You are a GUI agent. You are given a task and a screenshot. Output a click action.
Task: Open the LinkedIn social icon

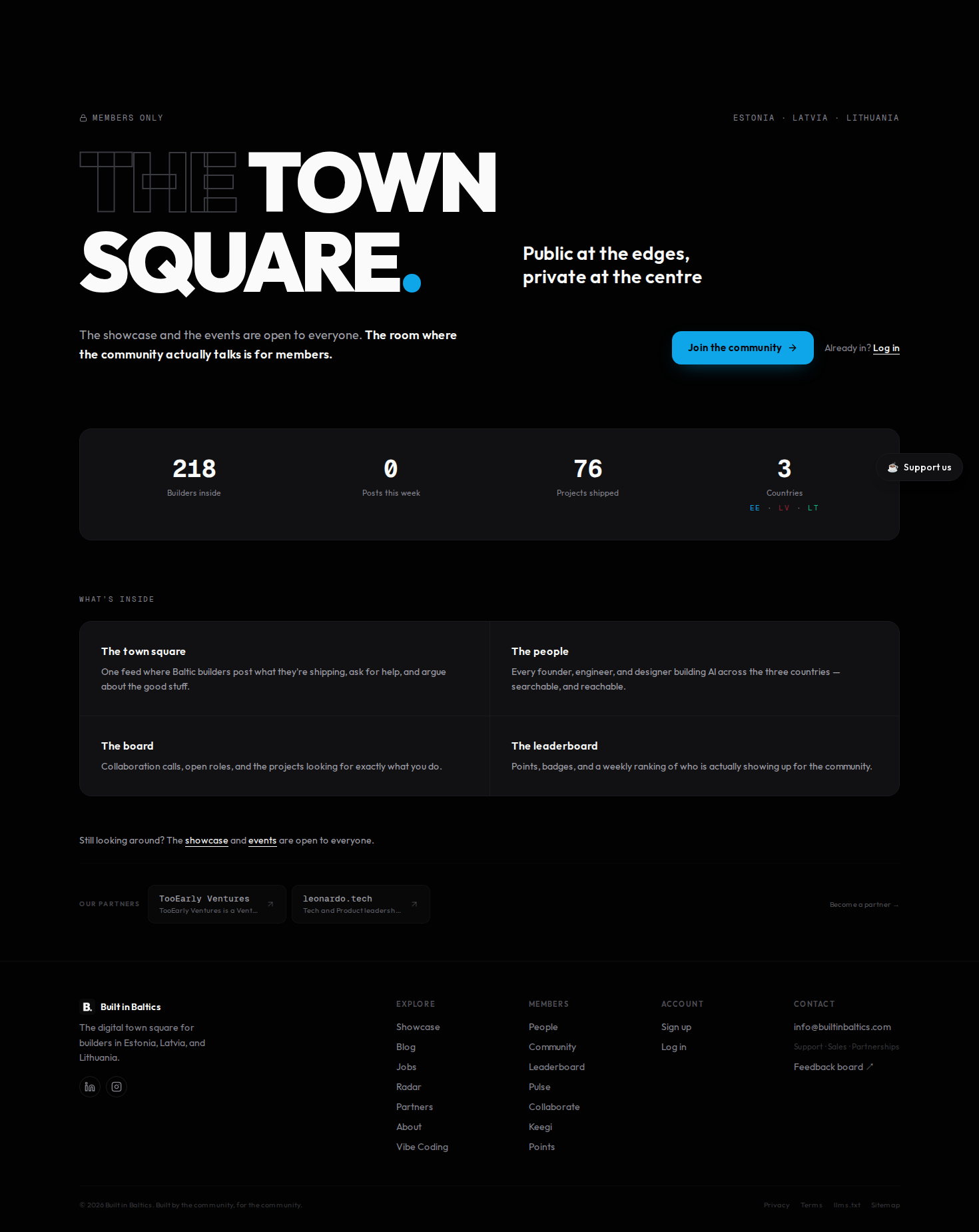pos(90,1087)
